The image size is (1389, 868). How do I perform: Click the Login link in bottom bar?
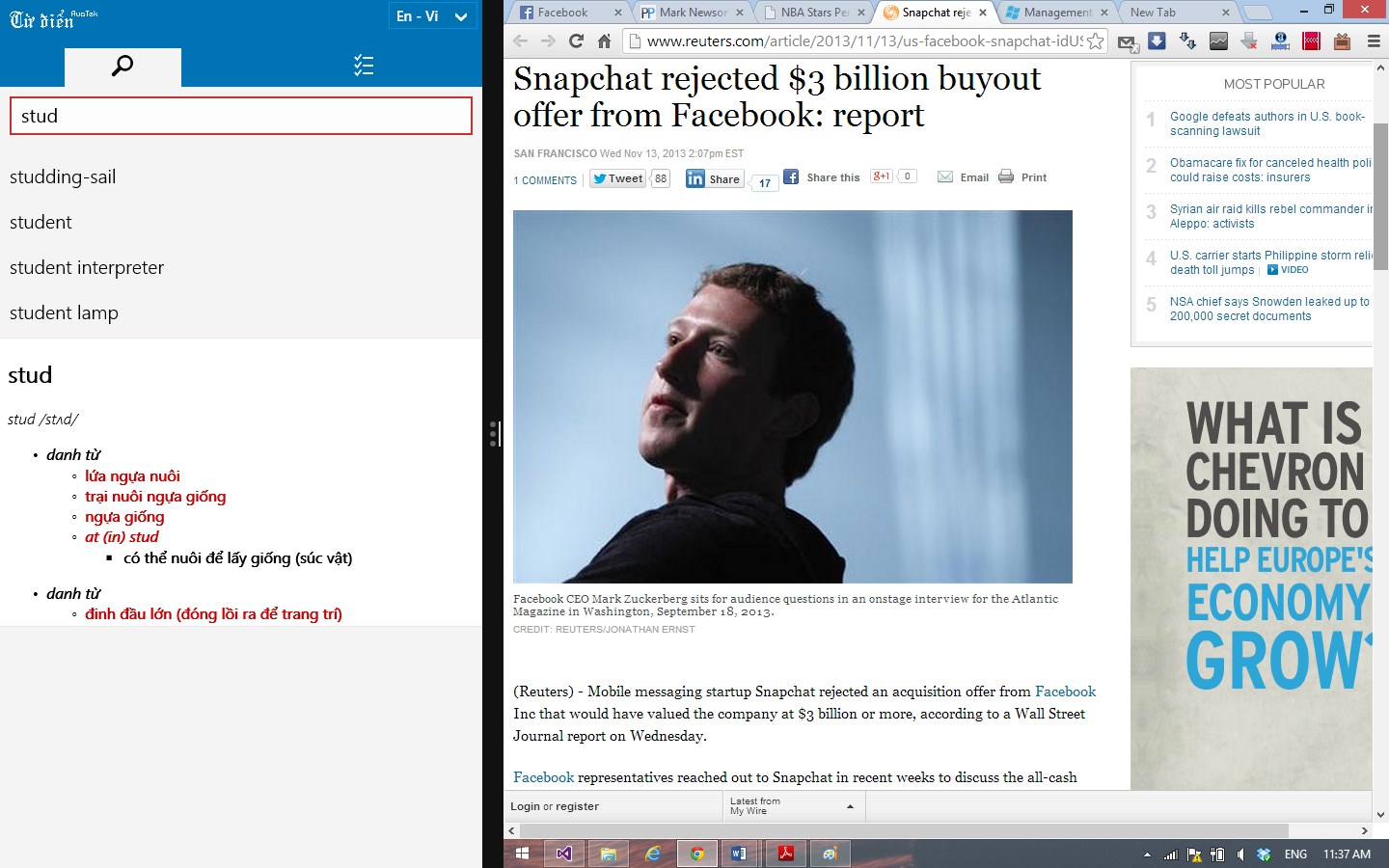[x=525, y=806]
